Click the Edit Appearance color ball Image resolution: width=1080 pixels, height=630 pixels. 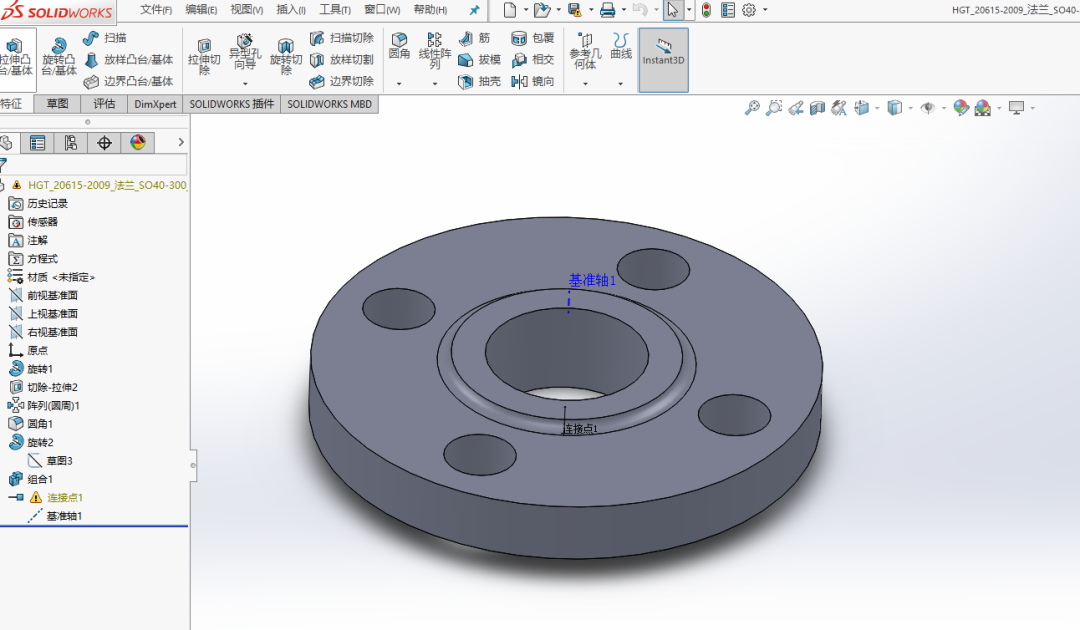(x=960, y=108)
